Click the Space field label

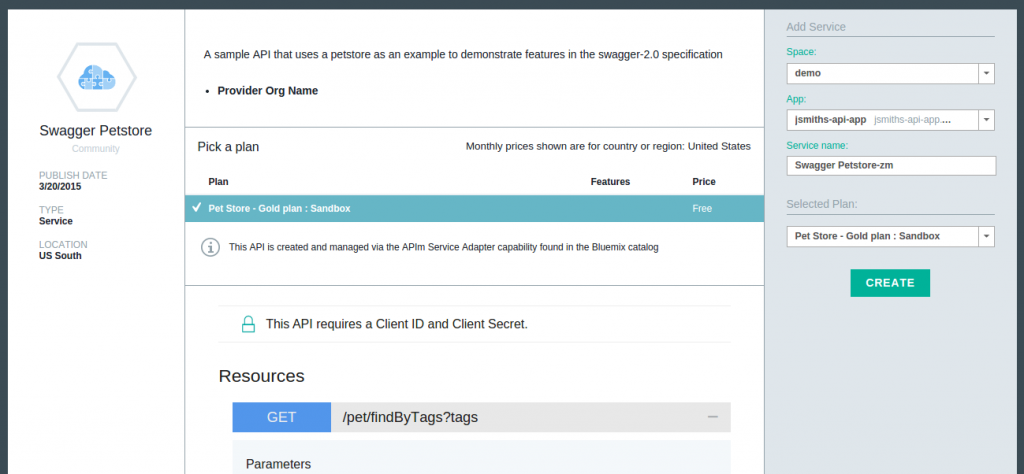[801, 52]
